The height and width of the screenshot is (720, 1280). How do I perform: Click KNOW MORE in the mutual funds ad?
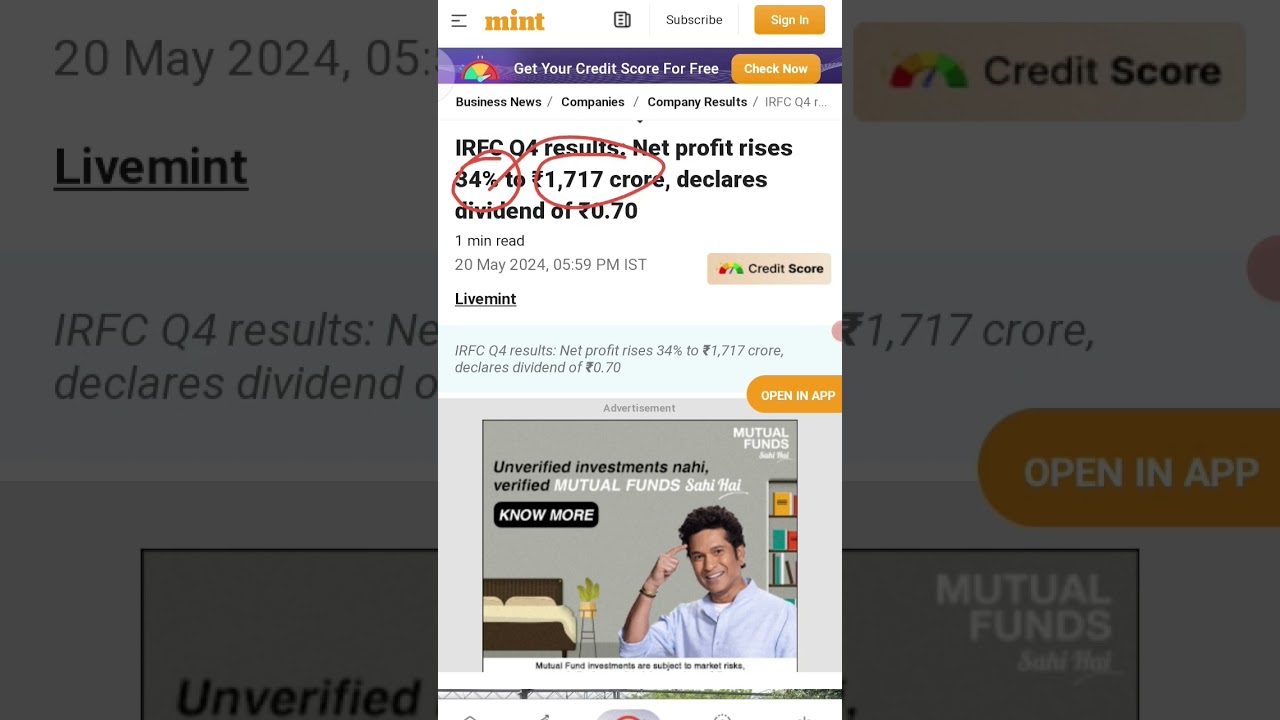[545, 515]
